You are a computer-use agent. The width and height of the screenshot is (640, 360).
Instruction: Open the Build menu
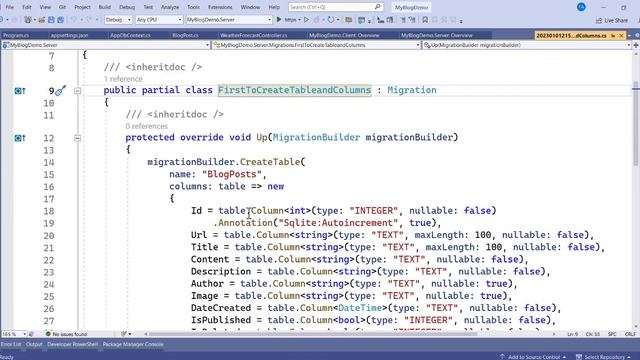tap(104, 7)
